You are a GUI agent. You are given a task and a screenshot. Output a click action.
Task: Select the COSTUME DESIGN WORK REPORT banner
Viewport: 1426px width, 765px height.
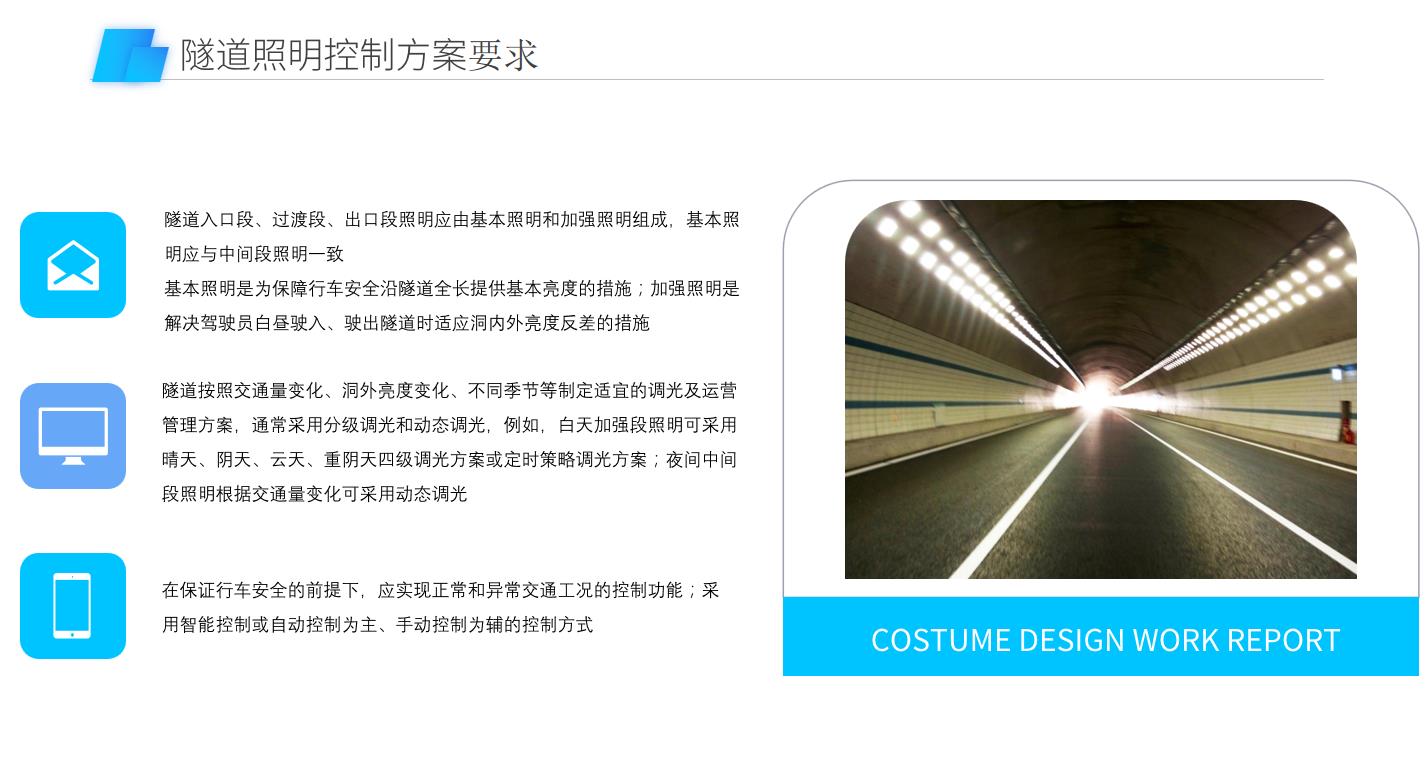click(x=1101, y=637)
